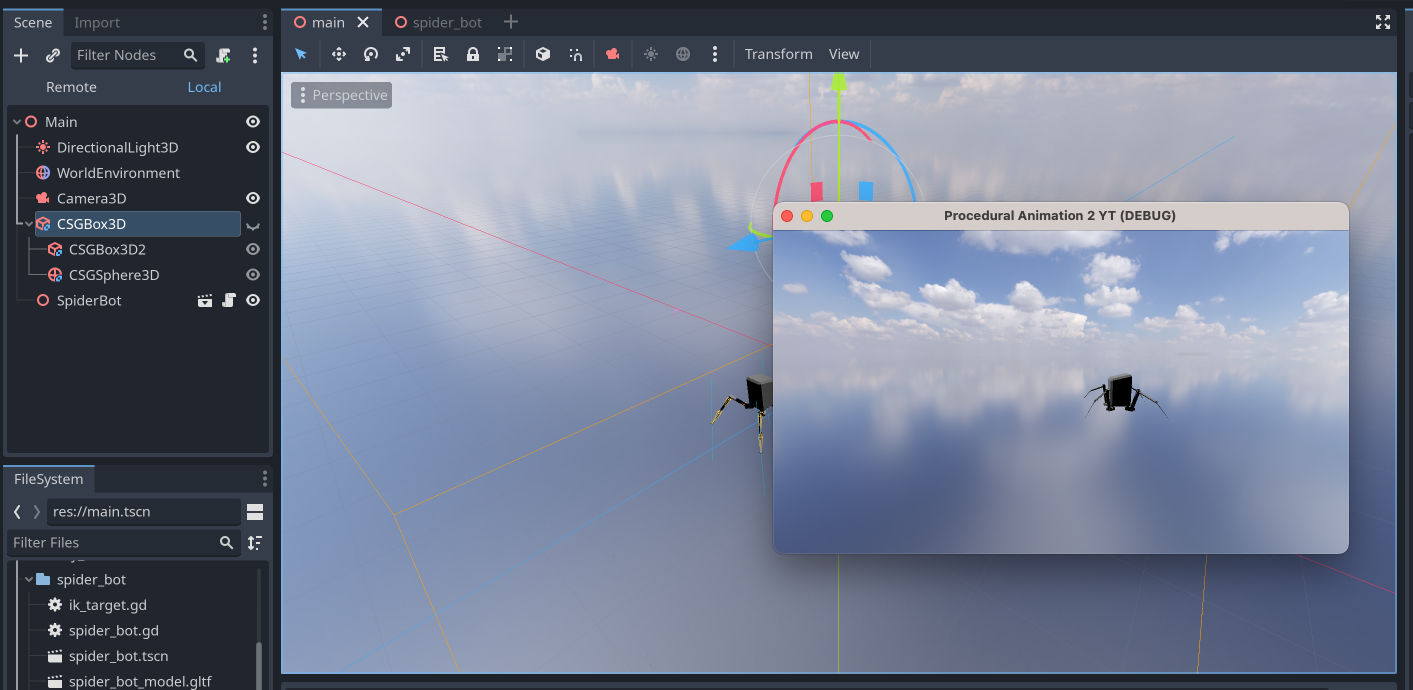The height and width of the screenshot is (690, 1413).
Task: Hide the Camera3D node
Action: click(x=253, y=198)
